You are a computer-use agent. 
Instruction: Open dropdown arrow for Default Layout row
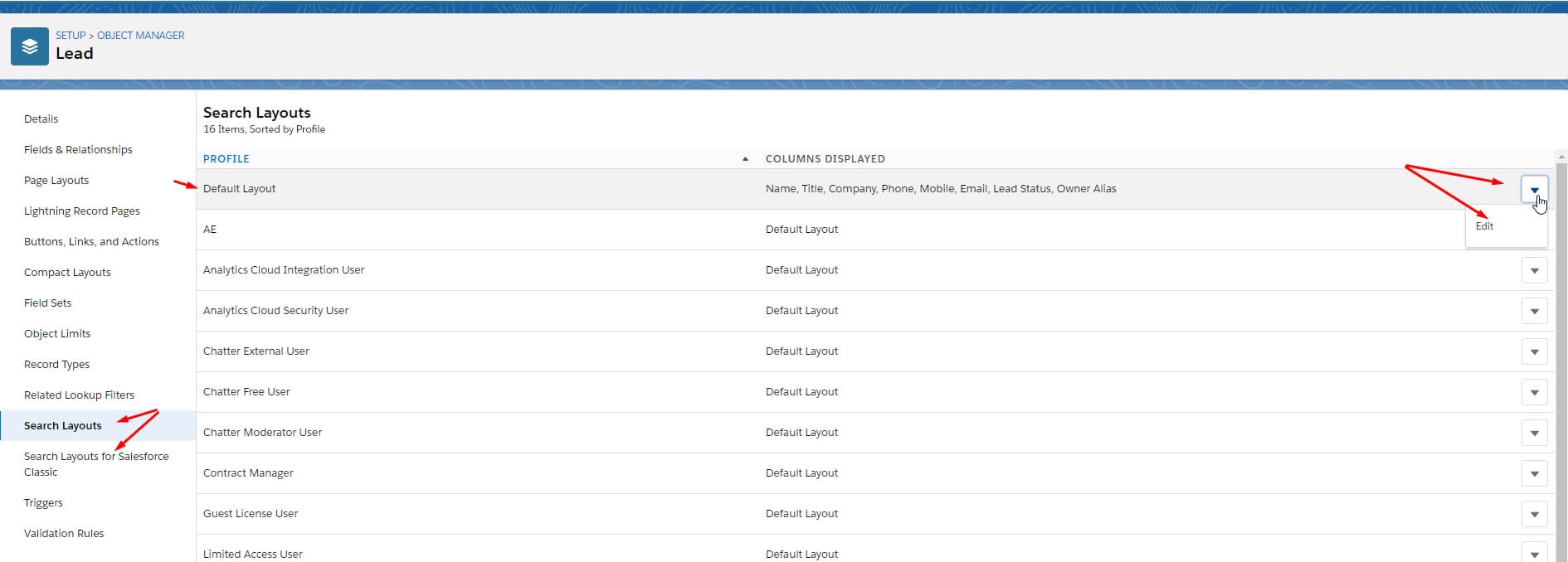pos(1534,190)
